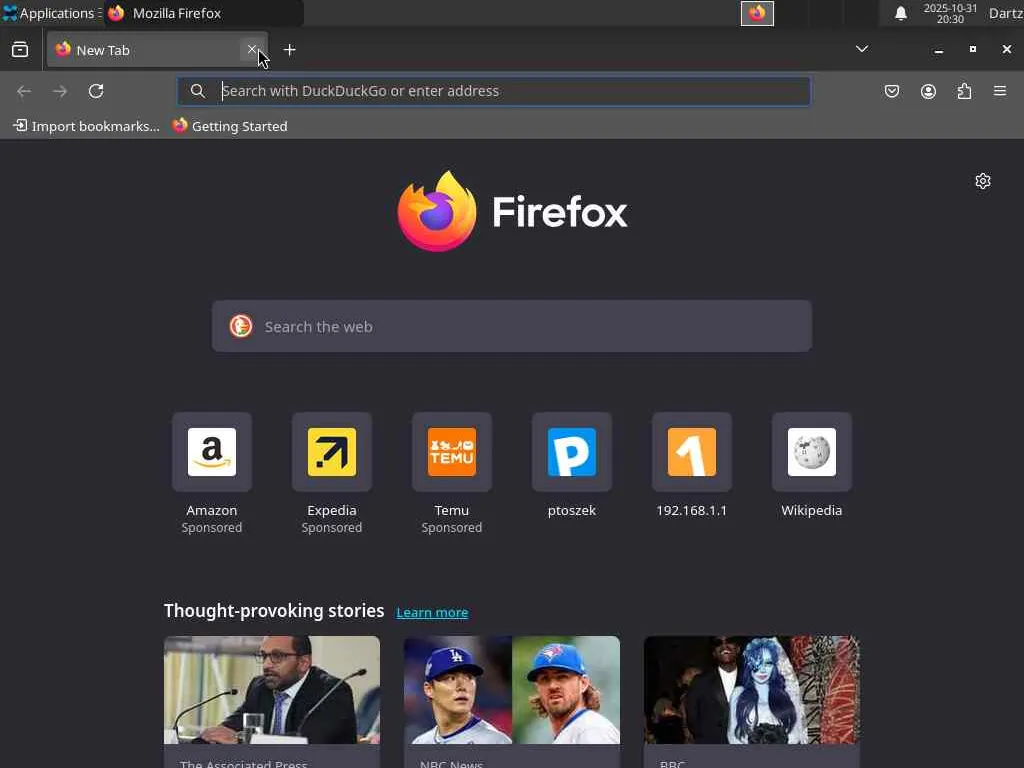Open the notification bell in panel
The width and height of the screenshot is (1024, 768).
[901, 13]
